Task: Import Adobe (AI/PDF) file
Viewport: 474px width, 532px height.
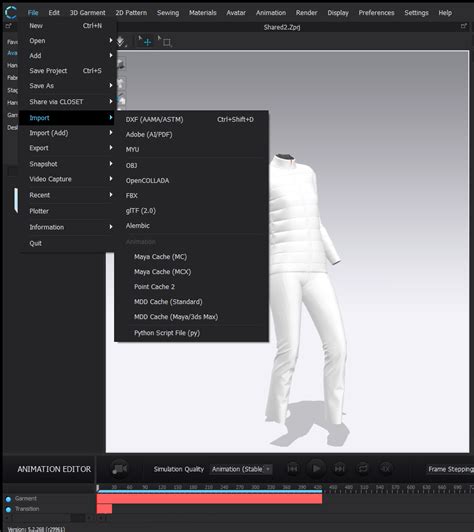Action: click(x=192, y=134)
